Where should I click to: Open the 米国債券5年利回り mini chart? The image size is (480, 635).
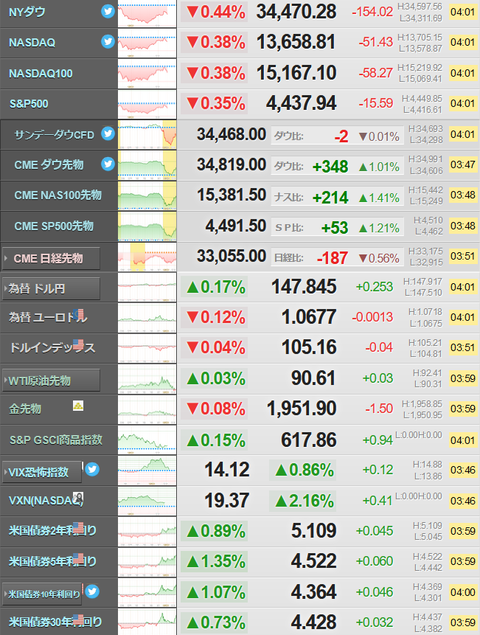point(147,562)
